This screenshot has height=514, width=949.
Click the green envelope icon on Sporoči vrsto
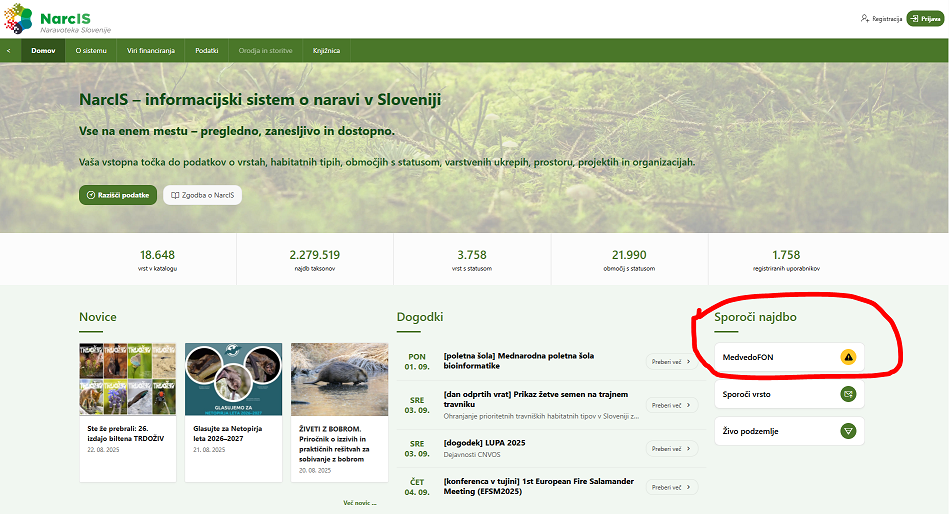pyautogui.click(x=848, y=394)
